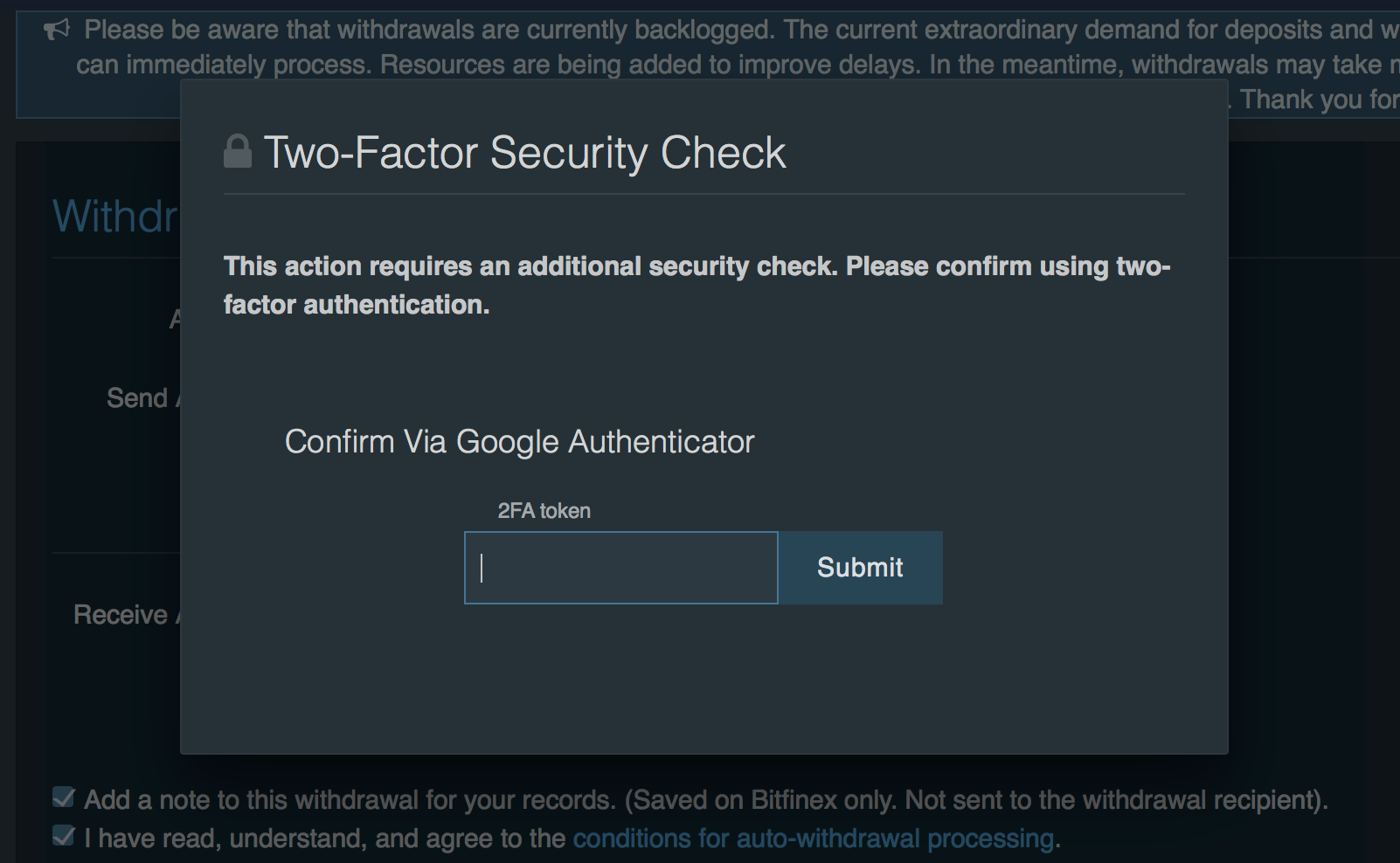This screenshot has width=1400, height=863.
Task: Click the Receive label behind the dialog
Action: [x=121, y=615]
